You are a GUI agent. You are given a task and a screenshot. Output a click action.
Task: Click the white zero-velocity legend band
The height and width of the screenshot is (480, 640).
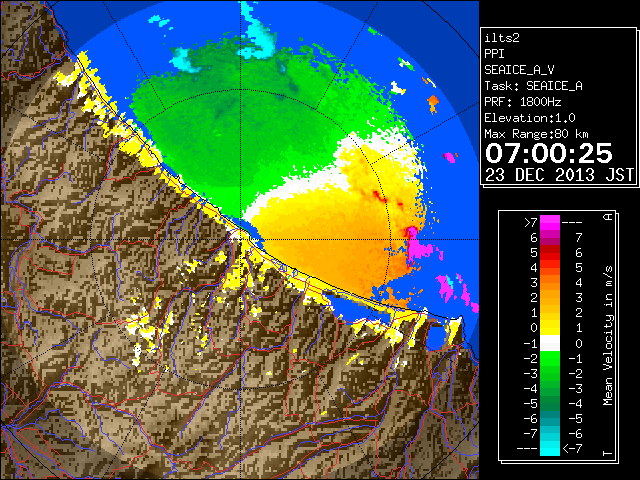point(550,344)
